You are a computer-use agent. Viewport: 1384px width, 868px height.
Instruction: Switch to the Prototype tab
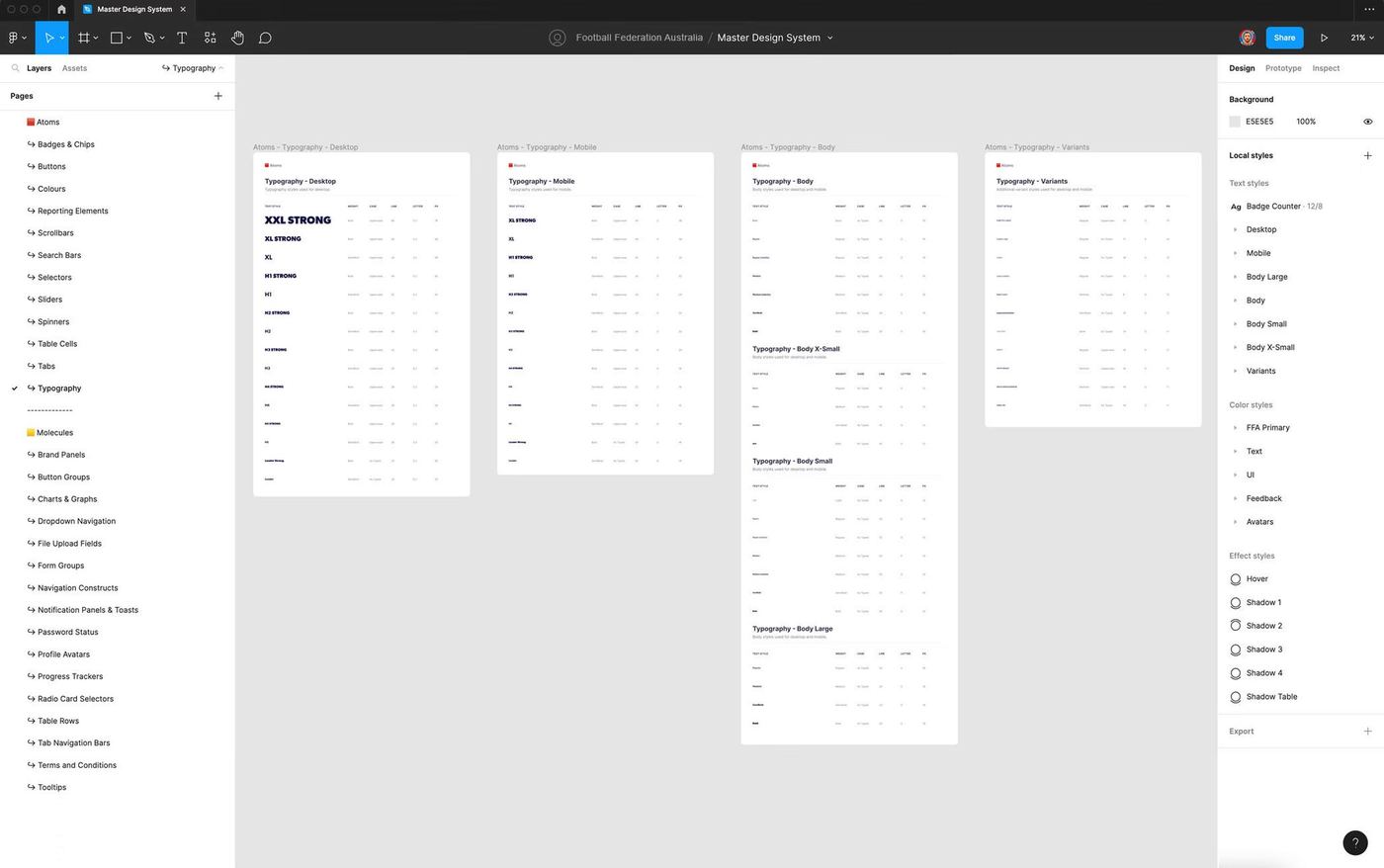[x=1283, y=68]
